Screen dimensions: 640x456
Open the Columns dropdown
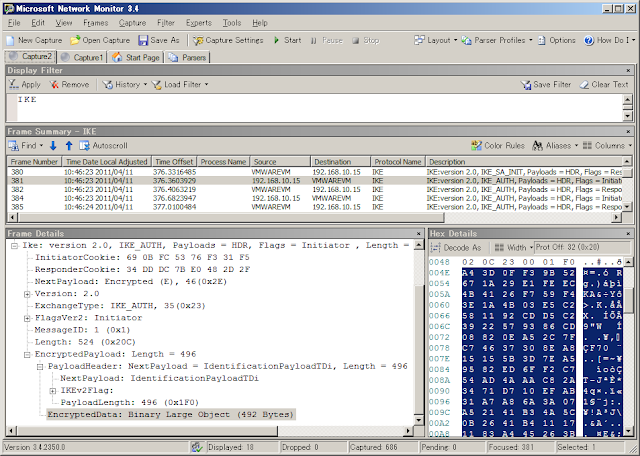coord(607,146)
